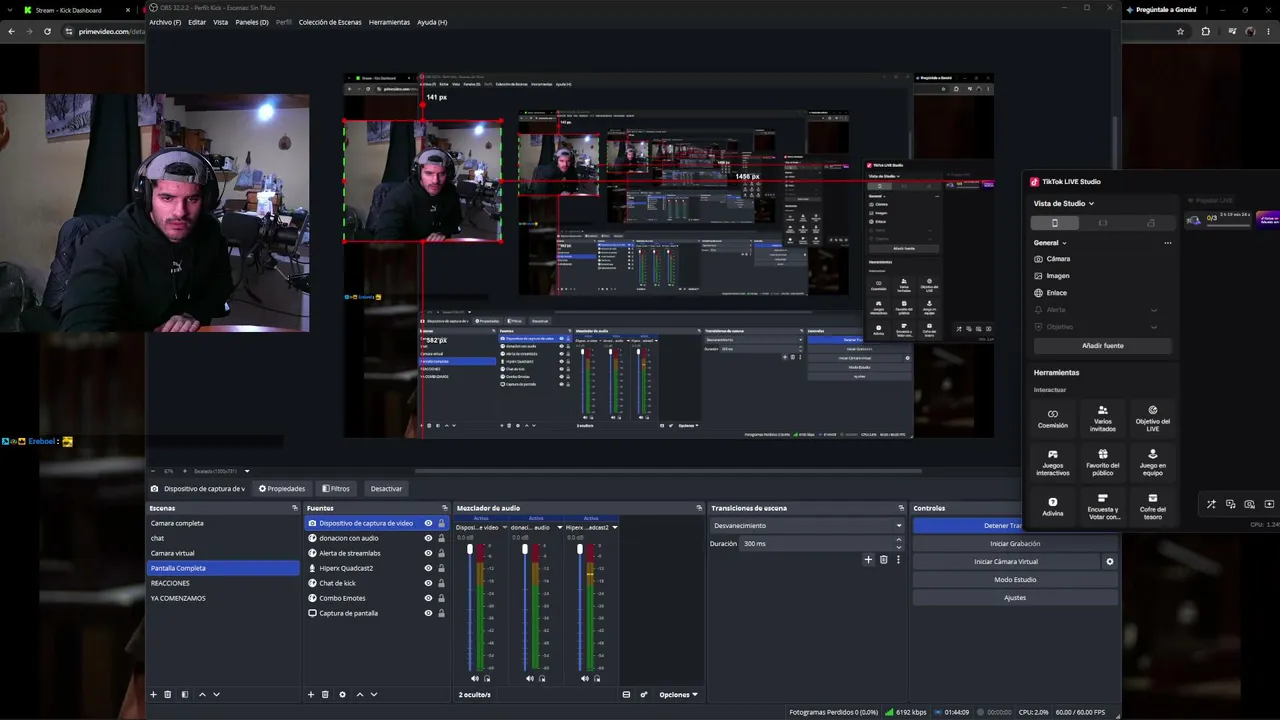Open Coemisión tool in TikTok LIVE Studio

tap(1053, 418)
